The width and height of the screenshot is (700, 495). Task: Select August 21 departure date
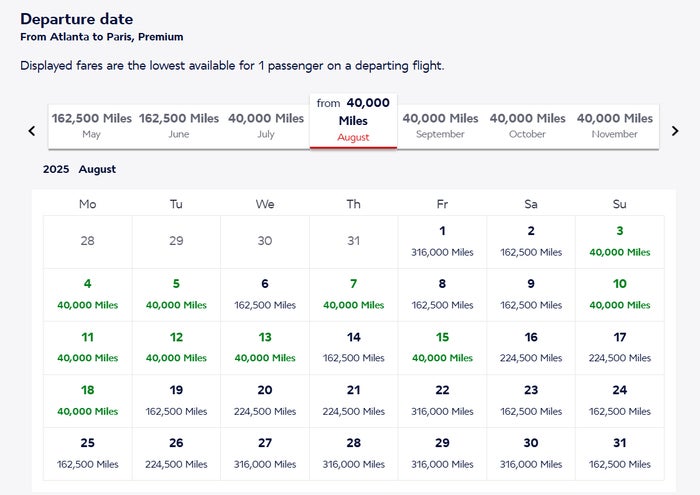[354, 401]
